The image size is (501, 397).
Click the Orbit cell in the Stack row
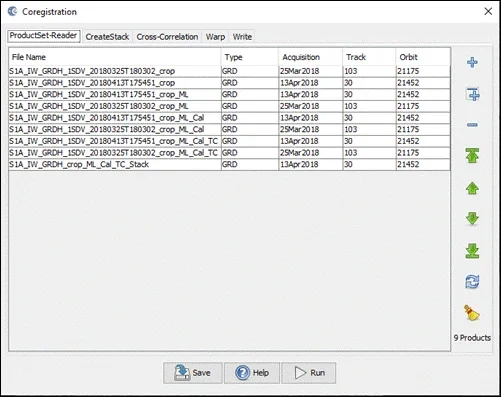423,164
